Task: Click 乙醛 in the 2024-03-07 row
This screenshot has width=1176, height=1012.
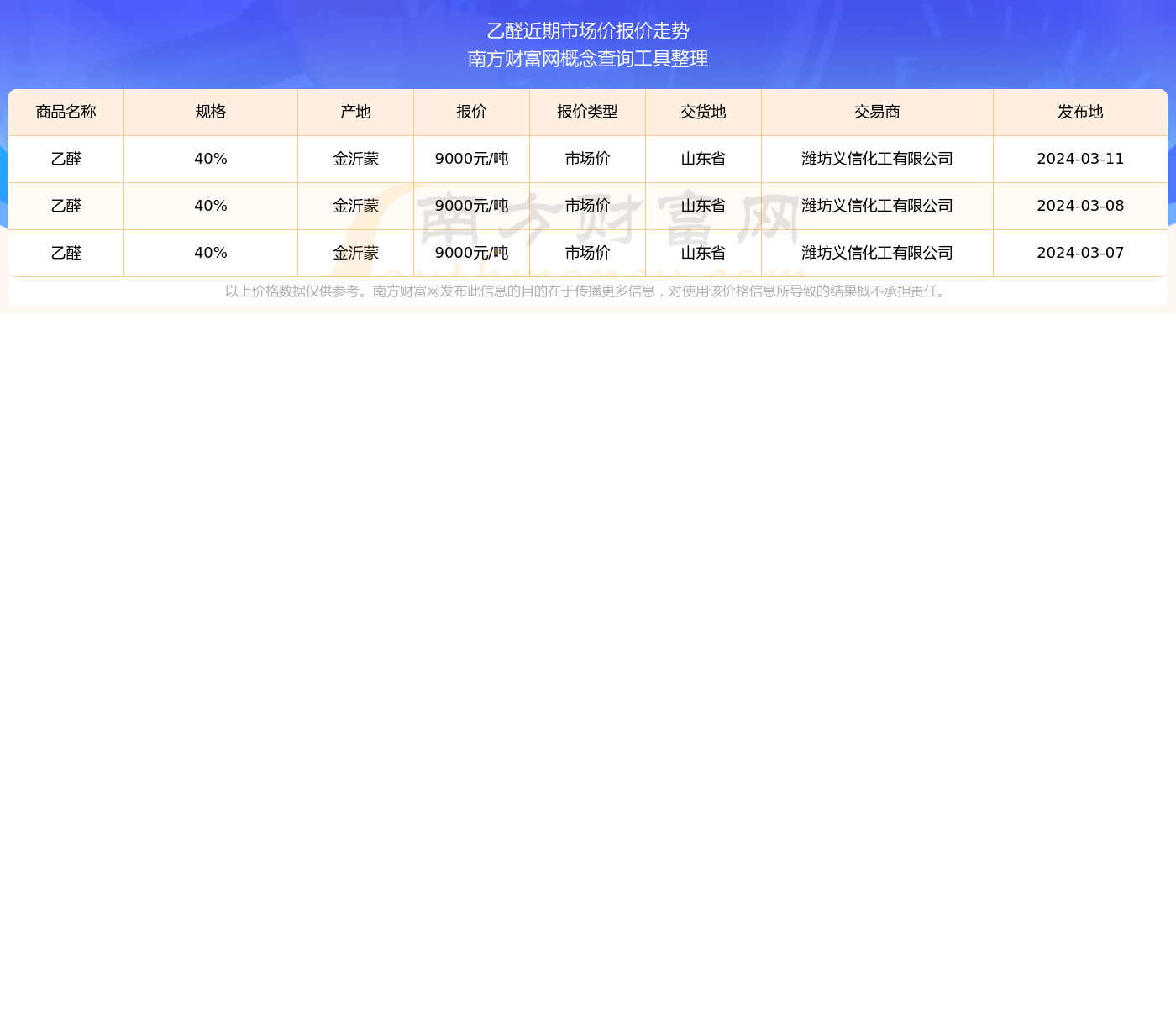Action: [x=66, y=253]
